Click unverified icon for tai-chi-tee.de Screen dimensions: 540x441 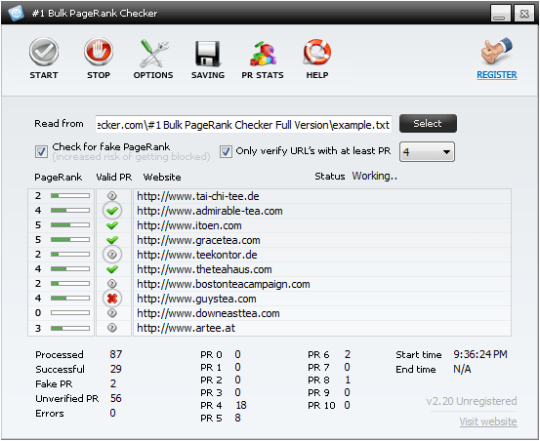(x=112, y=196)
